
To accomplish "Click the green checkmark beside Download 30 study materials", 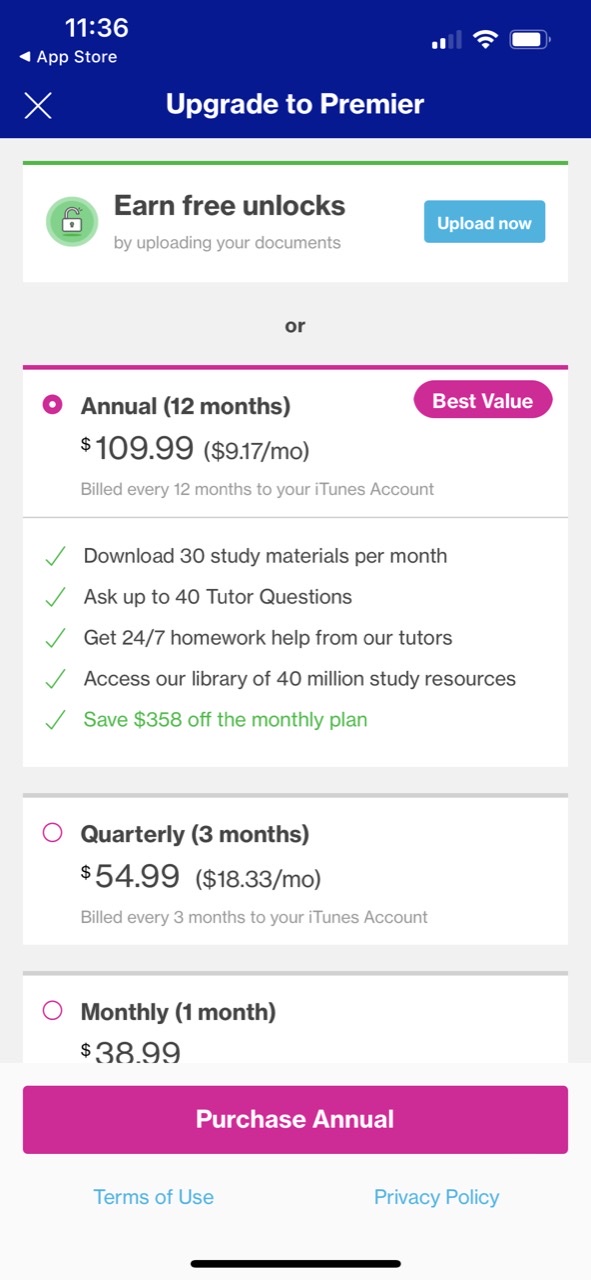I will 54,555.
